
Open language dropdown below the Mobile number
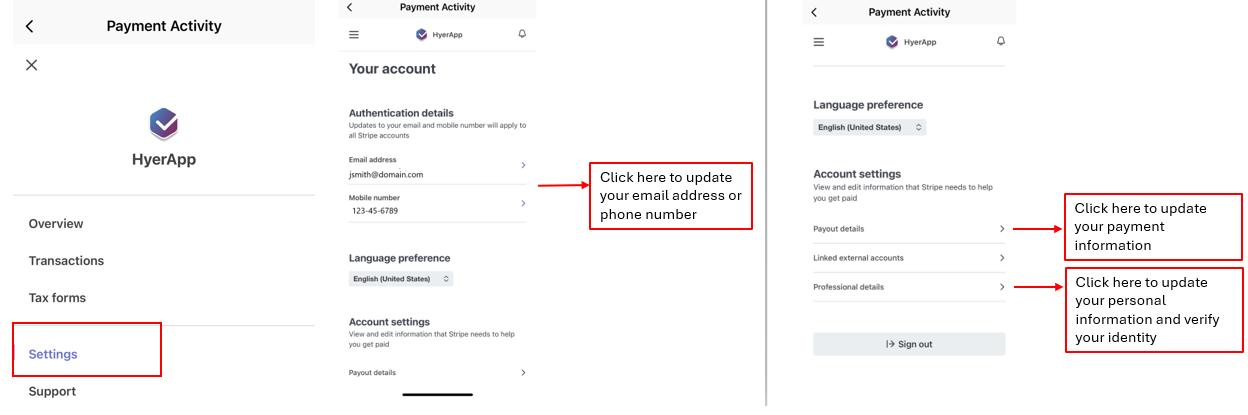[x=401, y=279]
